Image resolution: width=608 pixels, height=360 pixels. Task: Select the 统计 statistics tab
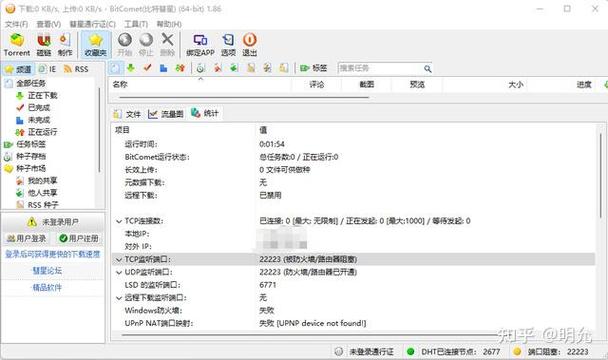point(205,113)
